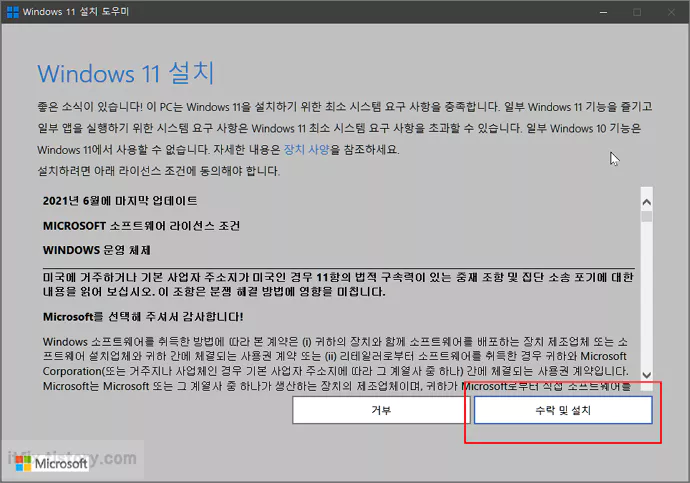Image resolution: width=690 pixels, height=483 pixels.
Task: Open the 장치 사양 link
Action: tap(307, 150)
